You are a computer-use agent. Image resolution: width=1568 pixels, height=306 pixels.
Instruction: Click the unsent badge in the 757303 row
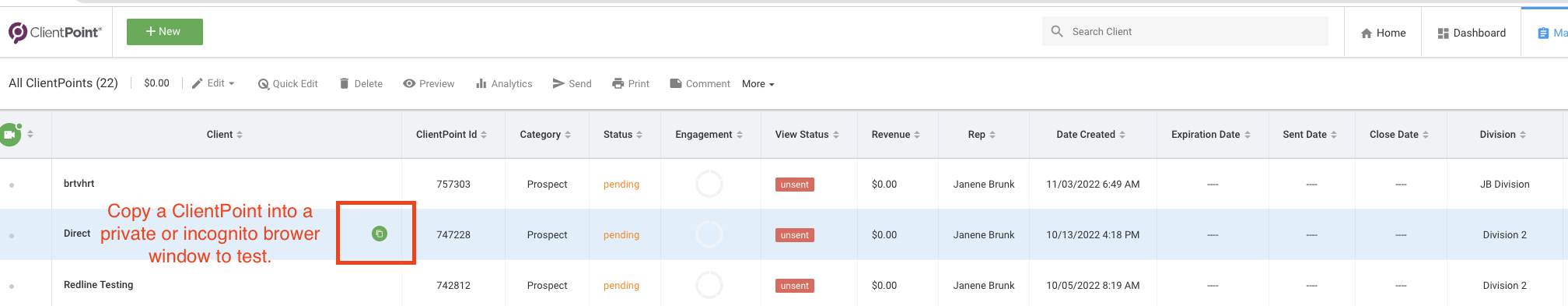click(x=795, y=185)
